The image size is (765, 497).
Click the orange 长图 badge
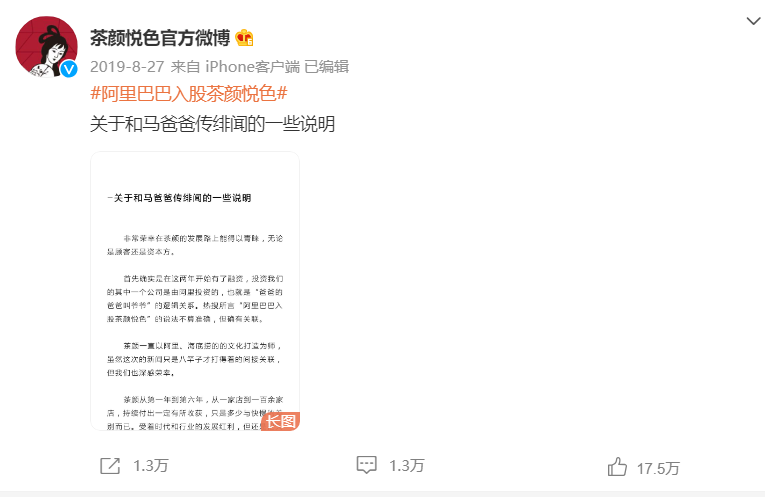pyautogui.click(x=281, y=421)
